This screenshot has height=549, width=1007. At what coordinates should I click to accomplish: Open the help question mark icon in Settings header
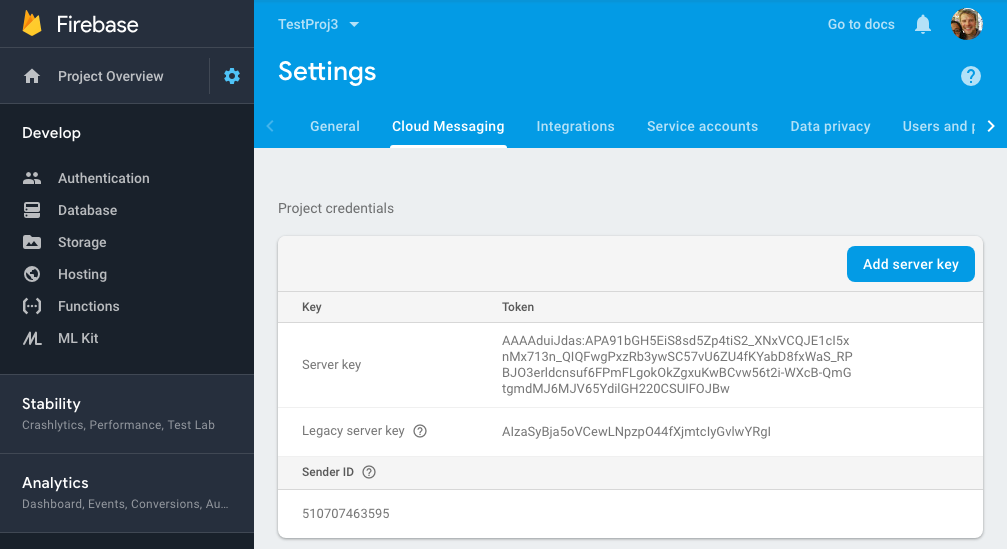970,76
